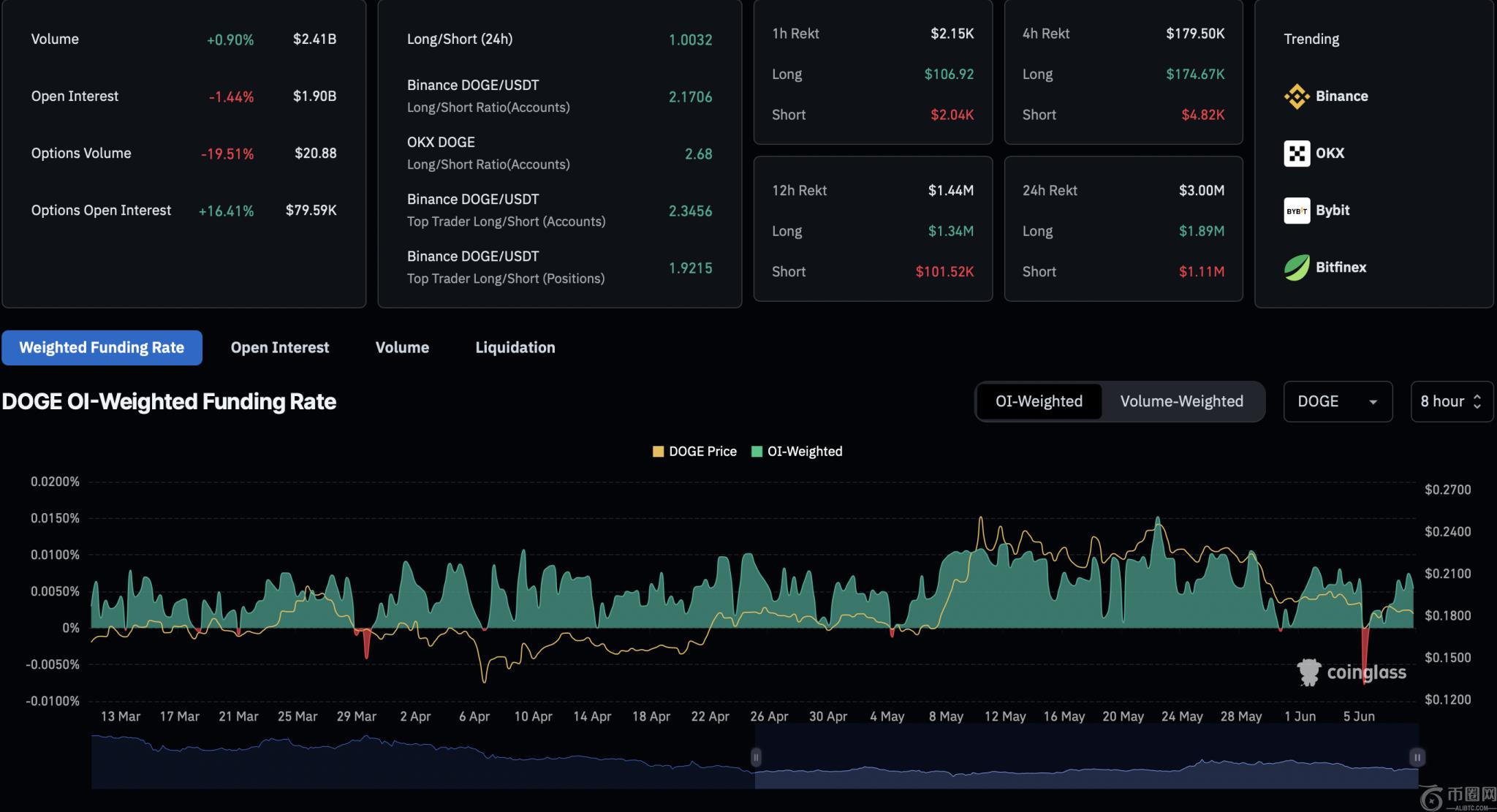Viewport: 1497px width, 812px height.
Task: Click the right range handle of timeline navigator
Action: pyautogui.click(x=1417, y=757)
